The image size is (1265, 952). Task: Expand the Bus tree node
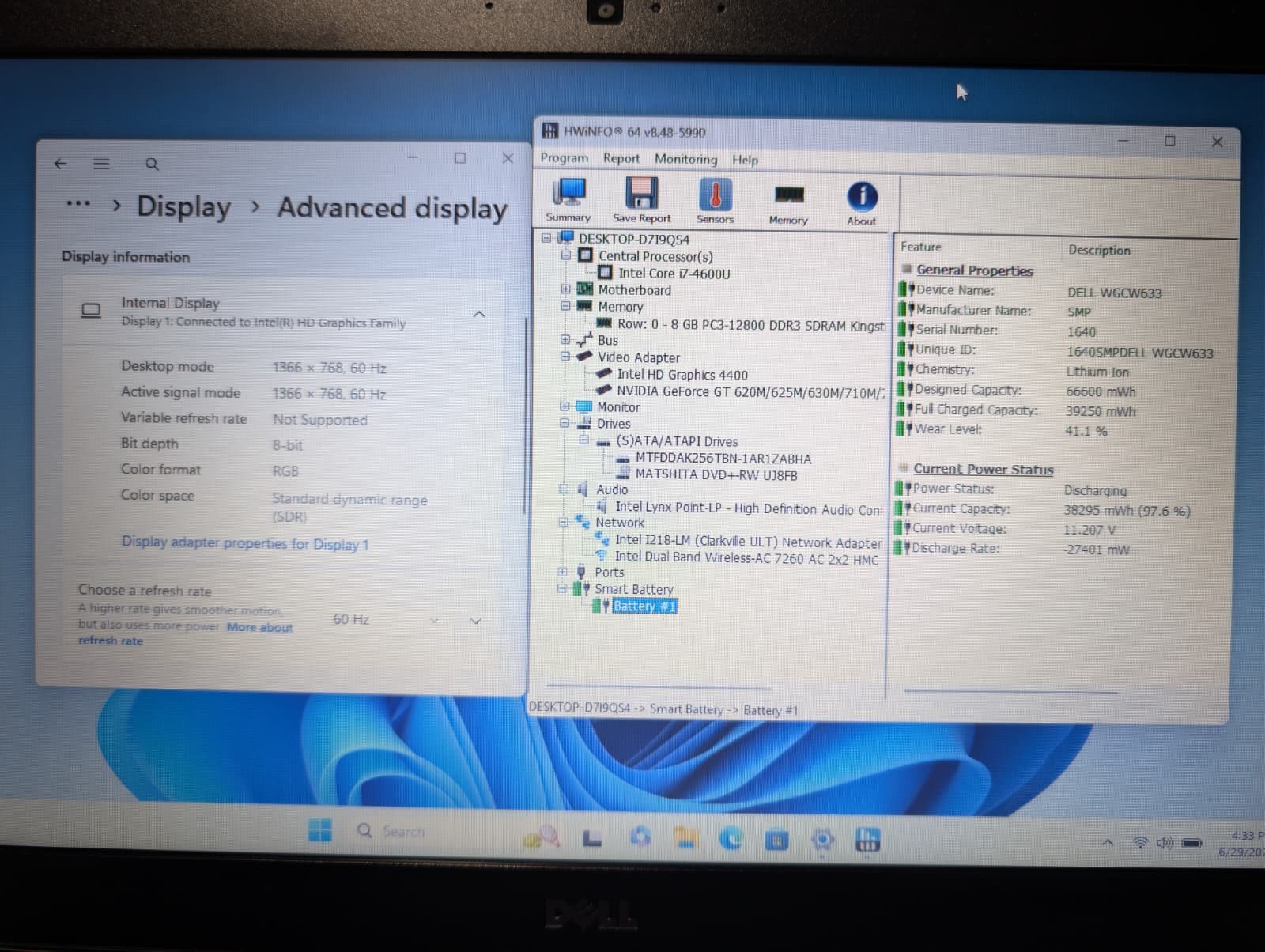point(565,340)
